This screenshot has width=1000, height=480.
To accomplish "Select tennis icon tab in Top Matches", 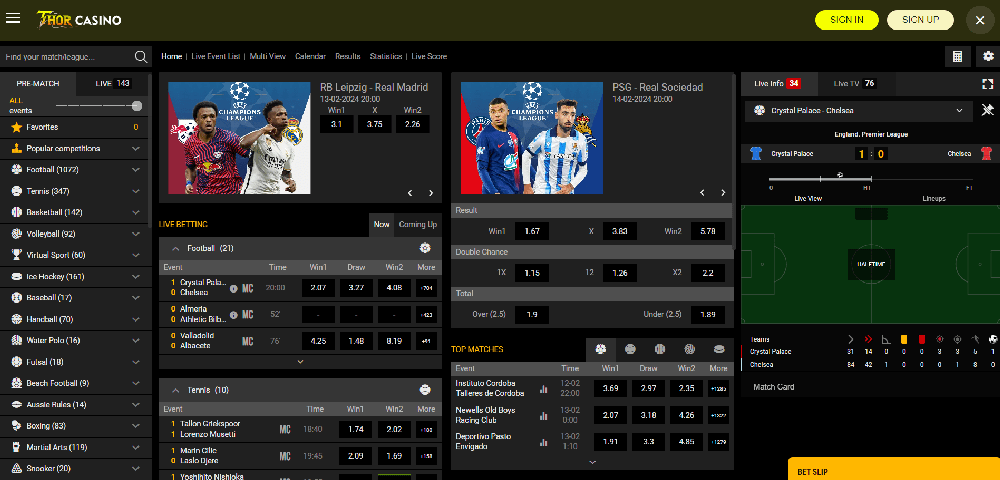I will click(630, 349).
